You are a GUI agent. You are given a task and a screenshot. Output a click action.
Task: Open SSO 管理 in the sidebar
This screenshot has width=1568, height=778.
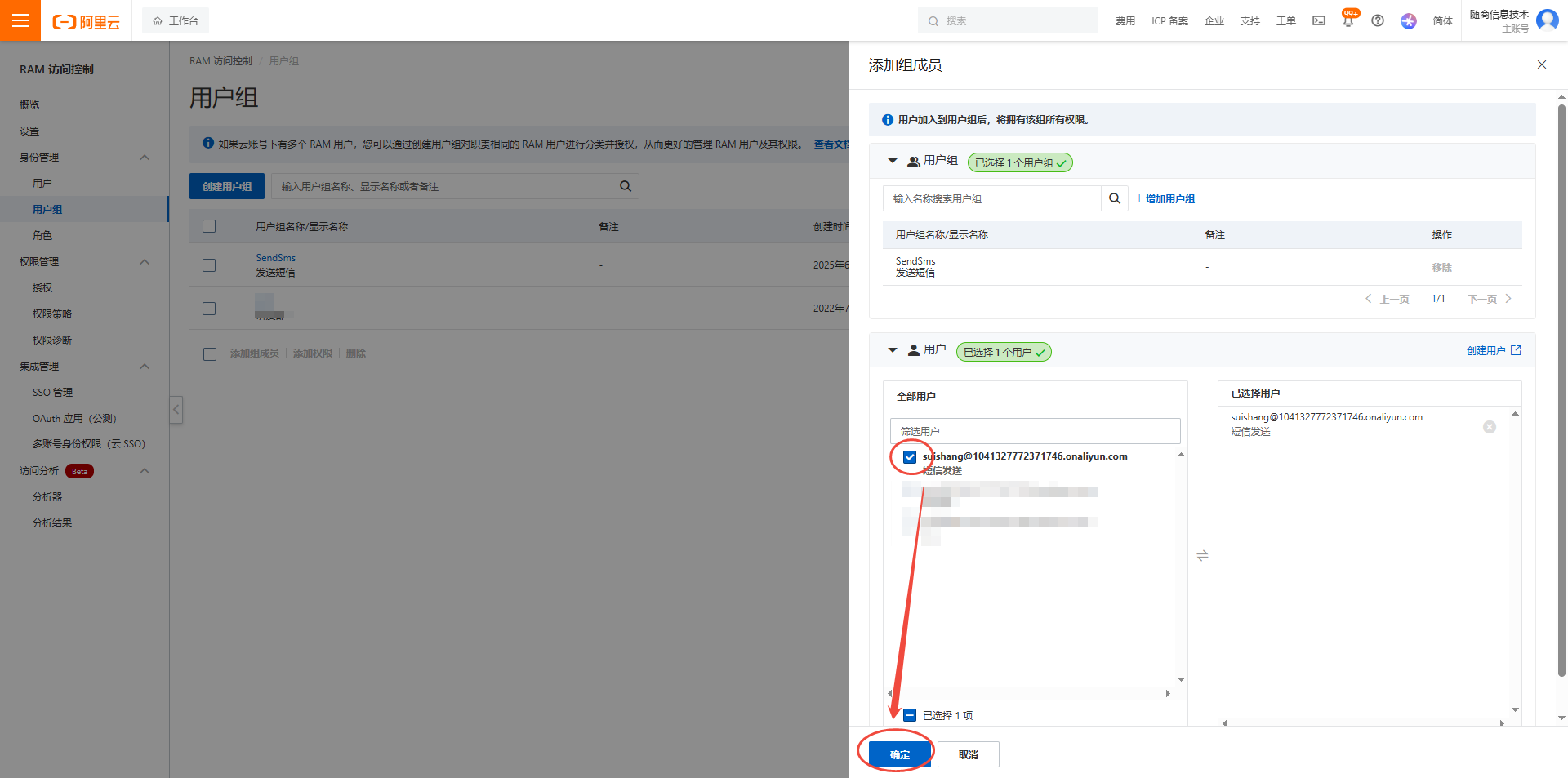point(52,392)
